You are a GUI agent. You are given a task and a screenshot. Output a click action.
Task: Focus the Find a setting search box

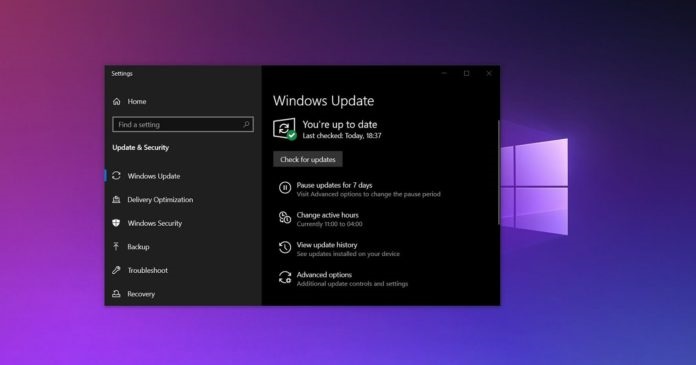click(183, 125)
